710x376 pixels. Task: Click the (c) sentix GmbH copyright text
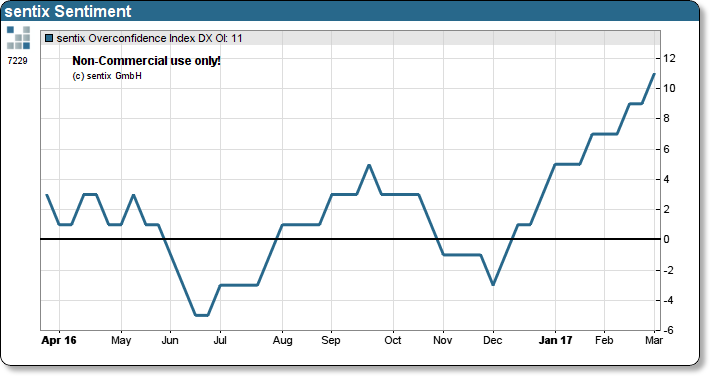pyautogui.click(x=107, y=76)
